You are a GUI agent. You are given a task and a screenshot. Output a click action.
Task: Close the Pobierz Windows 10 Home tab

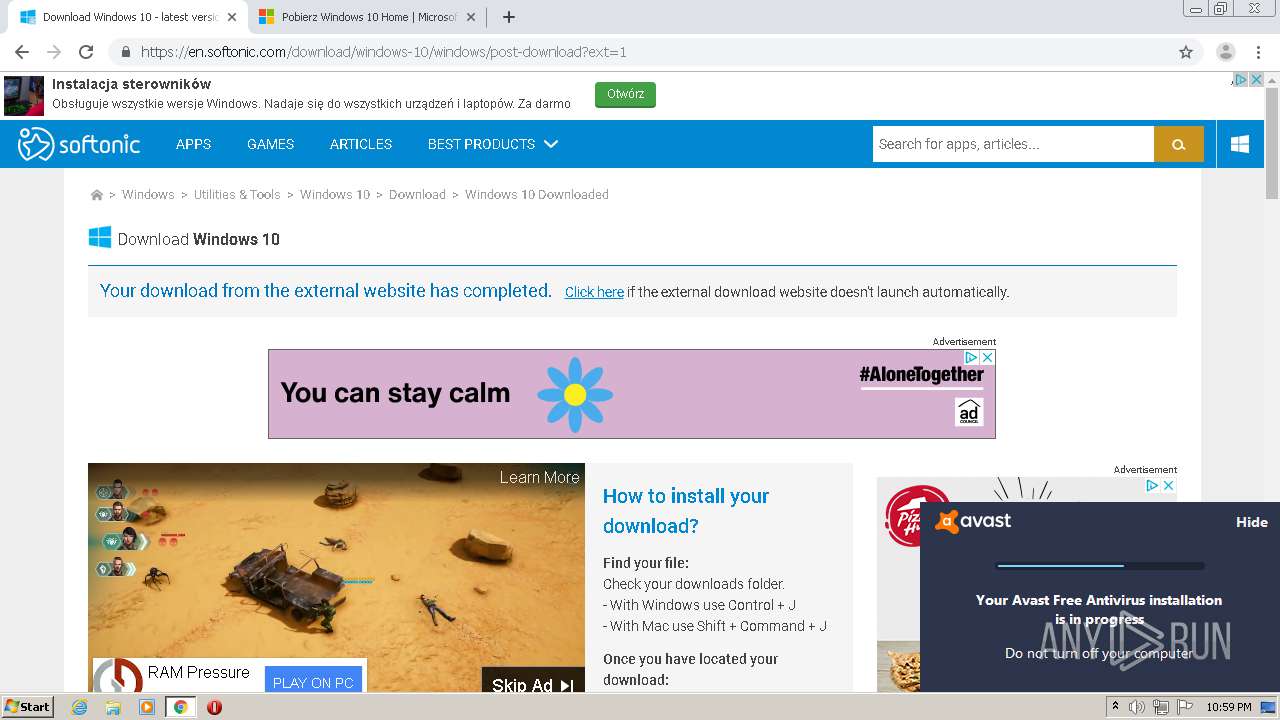pos(471,17)
